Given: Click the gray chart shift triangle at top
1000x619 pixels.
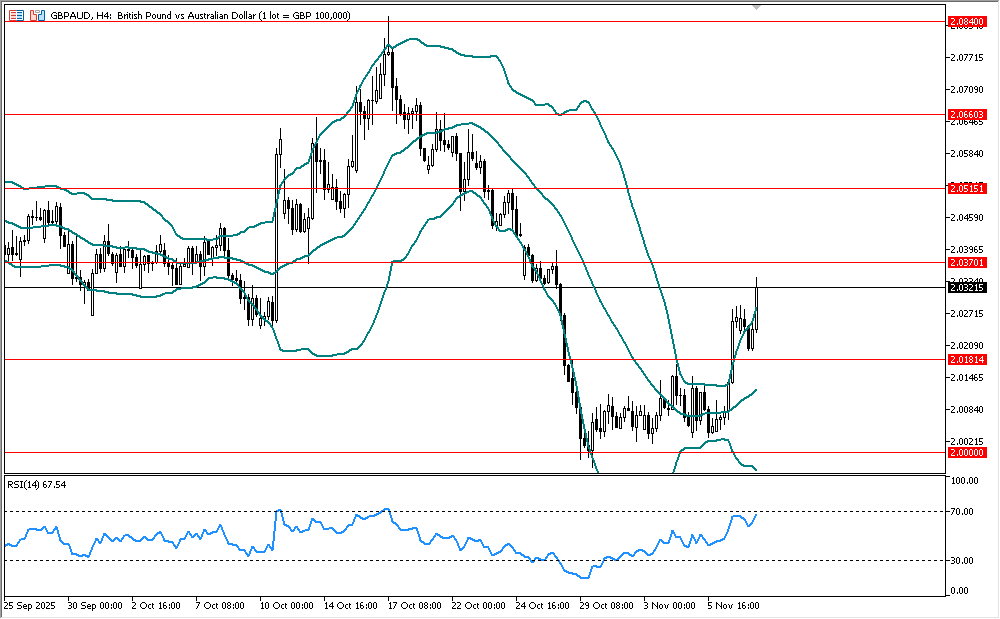Looking at the screenshot, I should (756, 6).
